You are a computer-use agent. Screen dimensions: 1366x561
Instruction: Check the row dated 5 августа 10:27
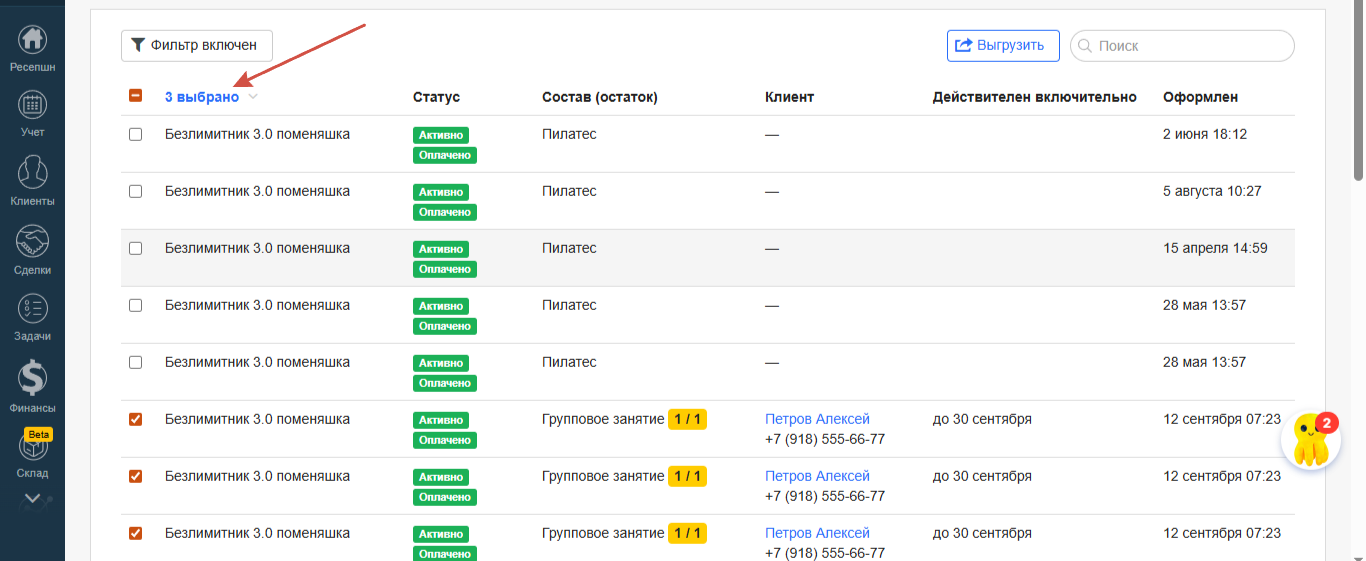tap(136, 191)
